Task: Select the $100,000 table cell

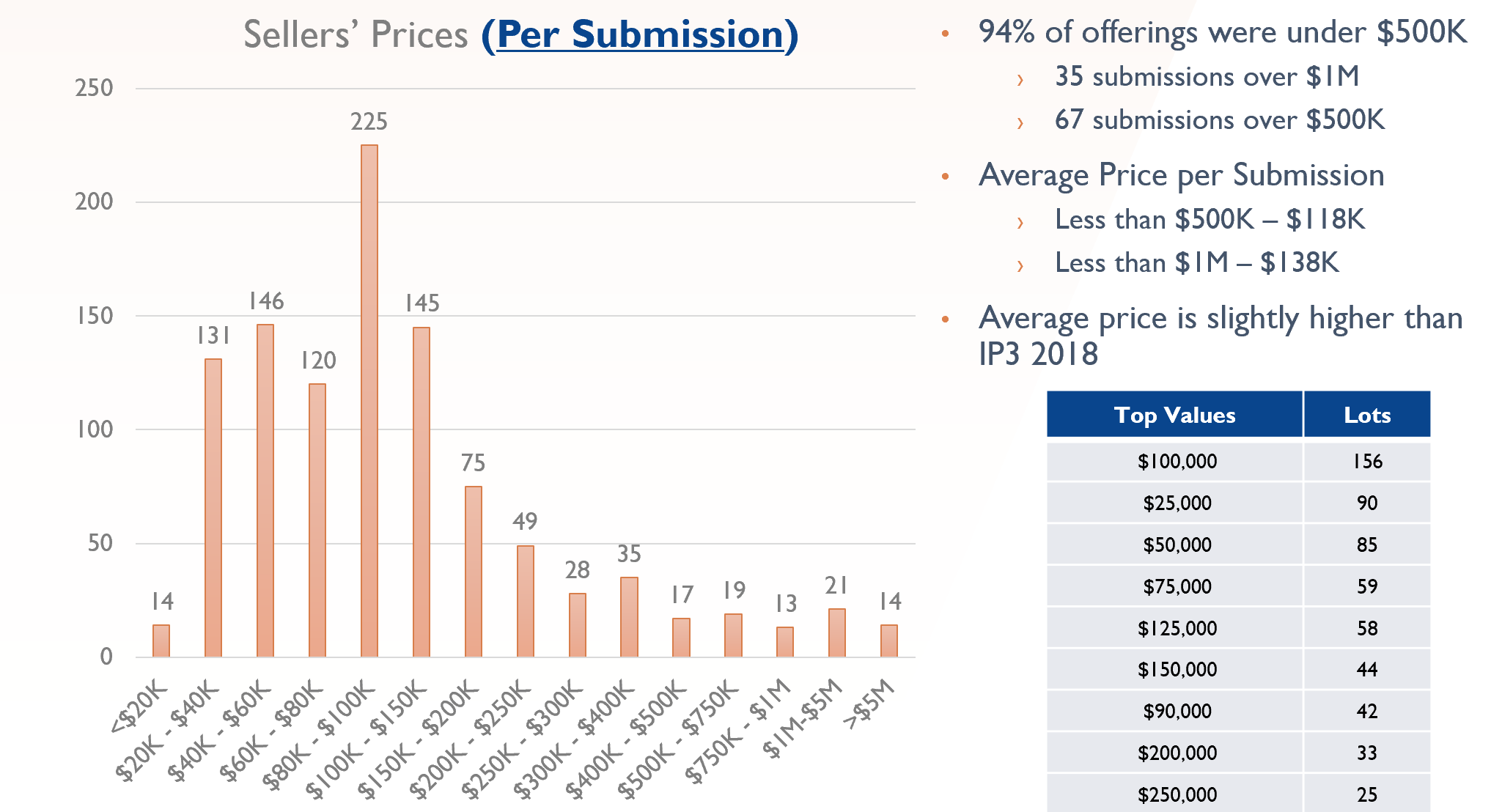Action: 1177,462
